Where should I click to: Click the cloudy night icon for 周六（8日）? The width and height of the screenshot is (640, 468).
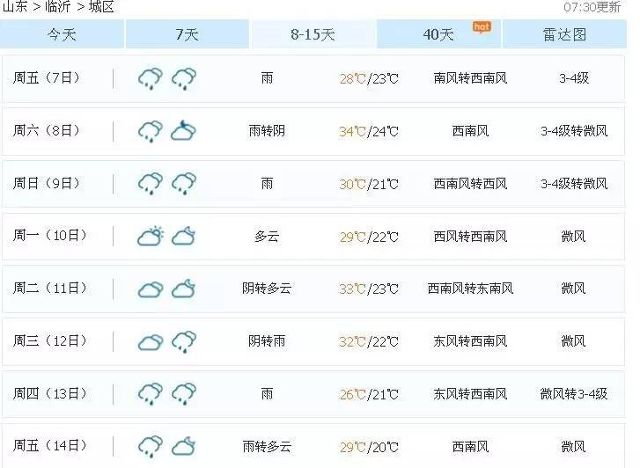point(183,131)
